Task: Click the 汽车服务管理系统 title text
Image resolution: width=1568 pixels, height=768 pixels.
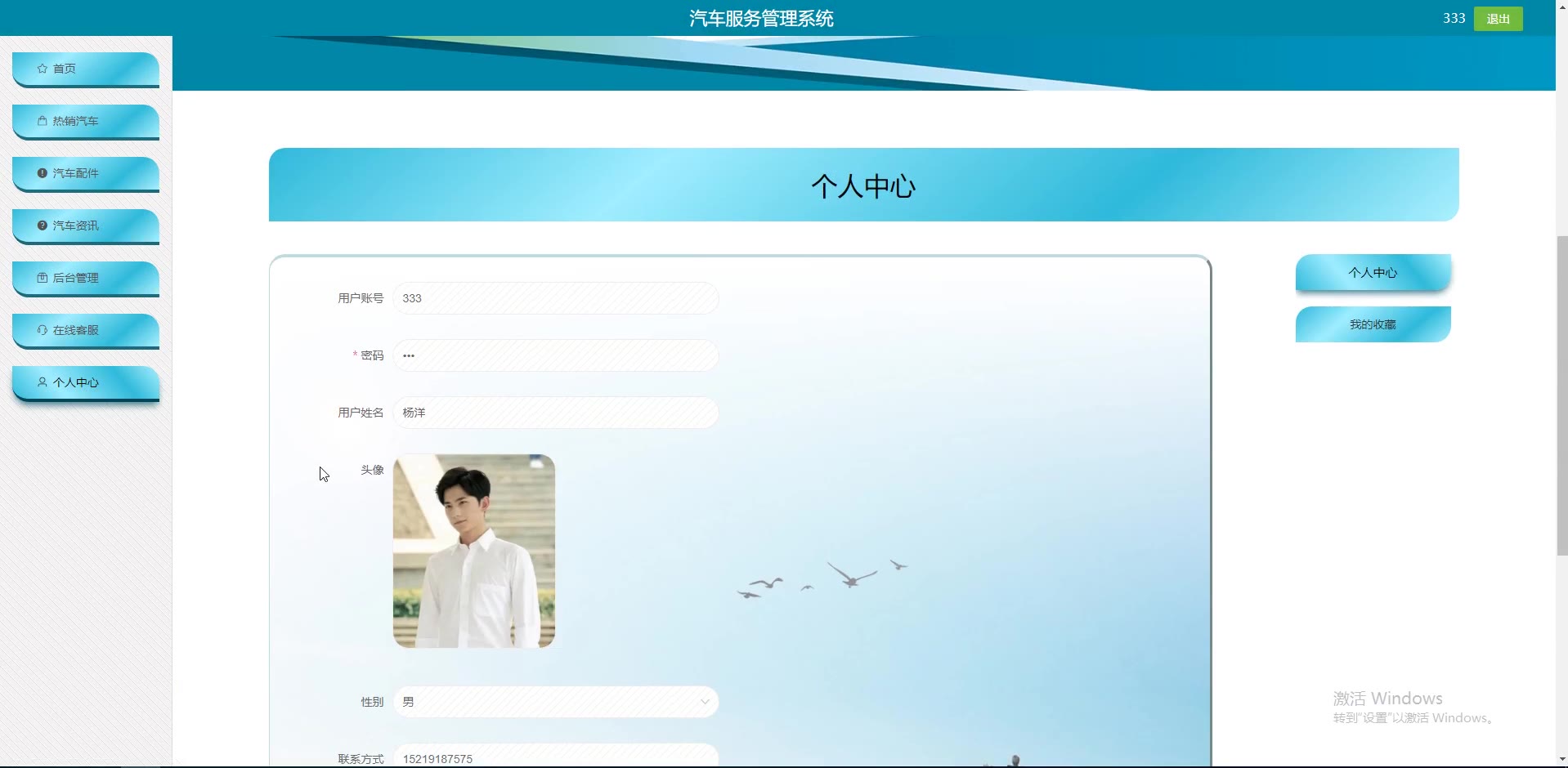Action: click(761, 19)
